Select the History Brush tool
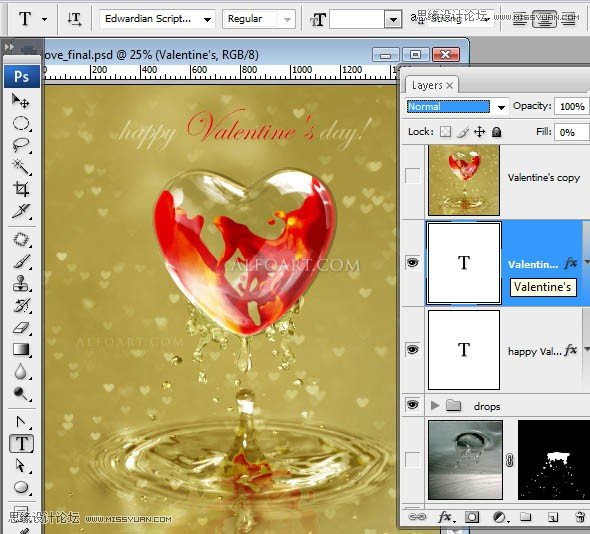 21,305
